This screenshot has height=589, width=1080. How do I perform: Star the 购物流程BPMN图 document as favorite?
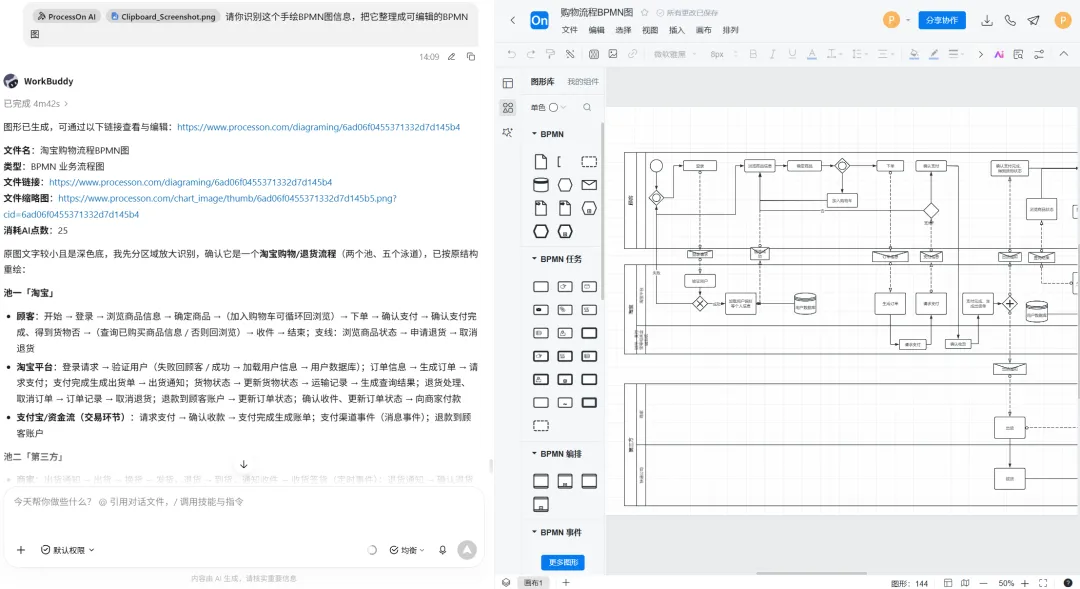click(x=644, y=12)
